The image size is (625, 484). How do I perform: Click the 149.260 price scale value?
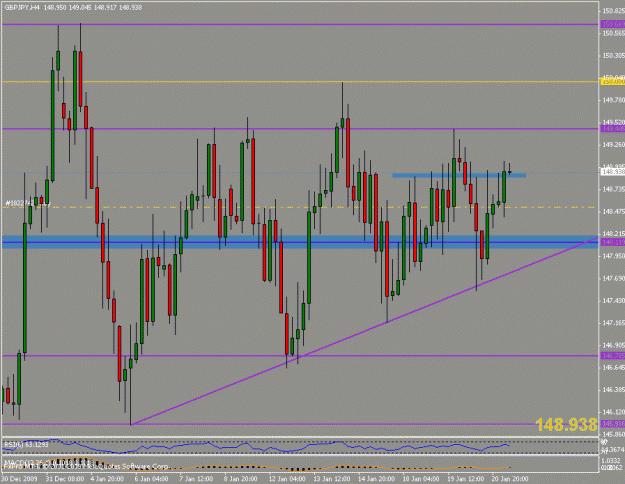(x=613, y=144)
